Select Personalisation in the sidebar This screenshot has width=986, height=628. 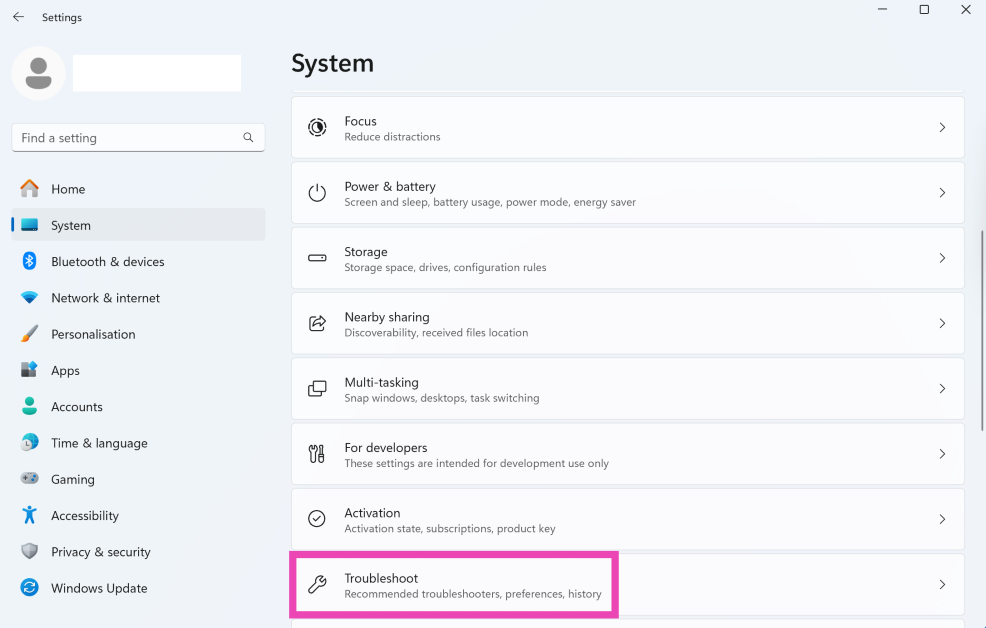click(x=93, y=335)
